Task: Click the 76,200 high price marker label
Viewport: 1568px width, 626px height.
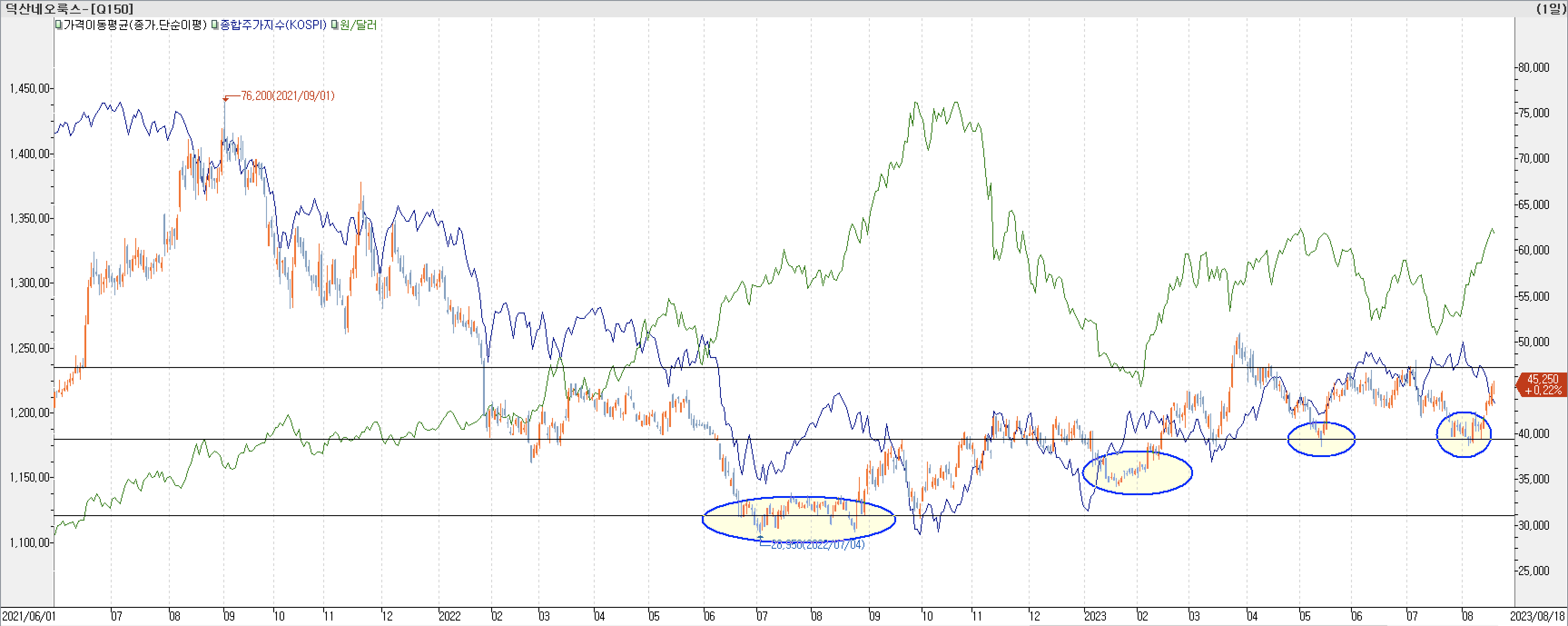Action: tap(287, 95)
